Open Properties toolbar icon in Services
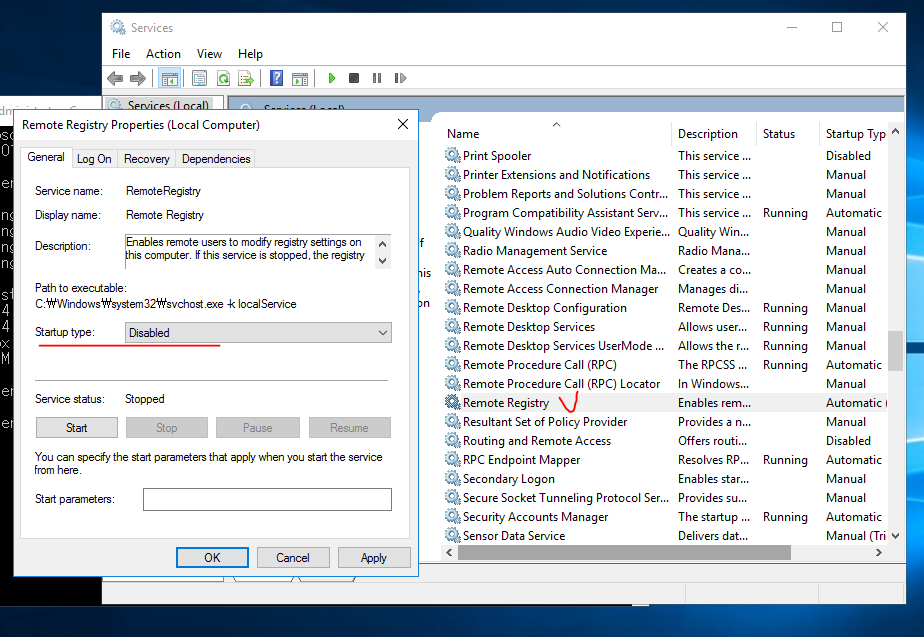Screen dimensions: 924x637 tap(199, 78)
